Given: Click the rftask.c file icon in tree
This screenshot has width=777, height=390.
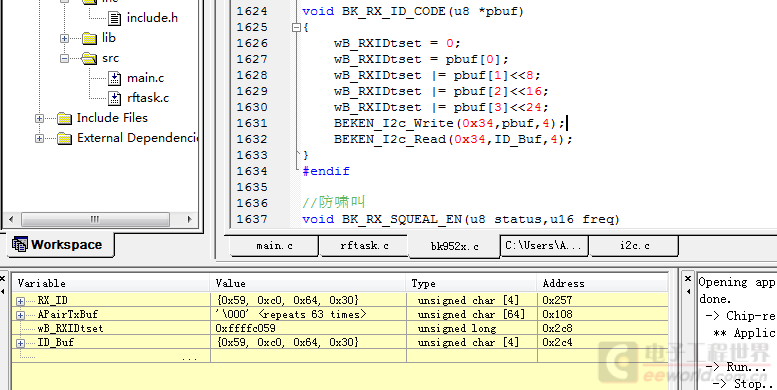Looking at the screenshot, I should pos(114,98).
